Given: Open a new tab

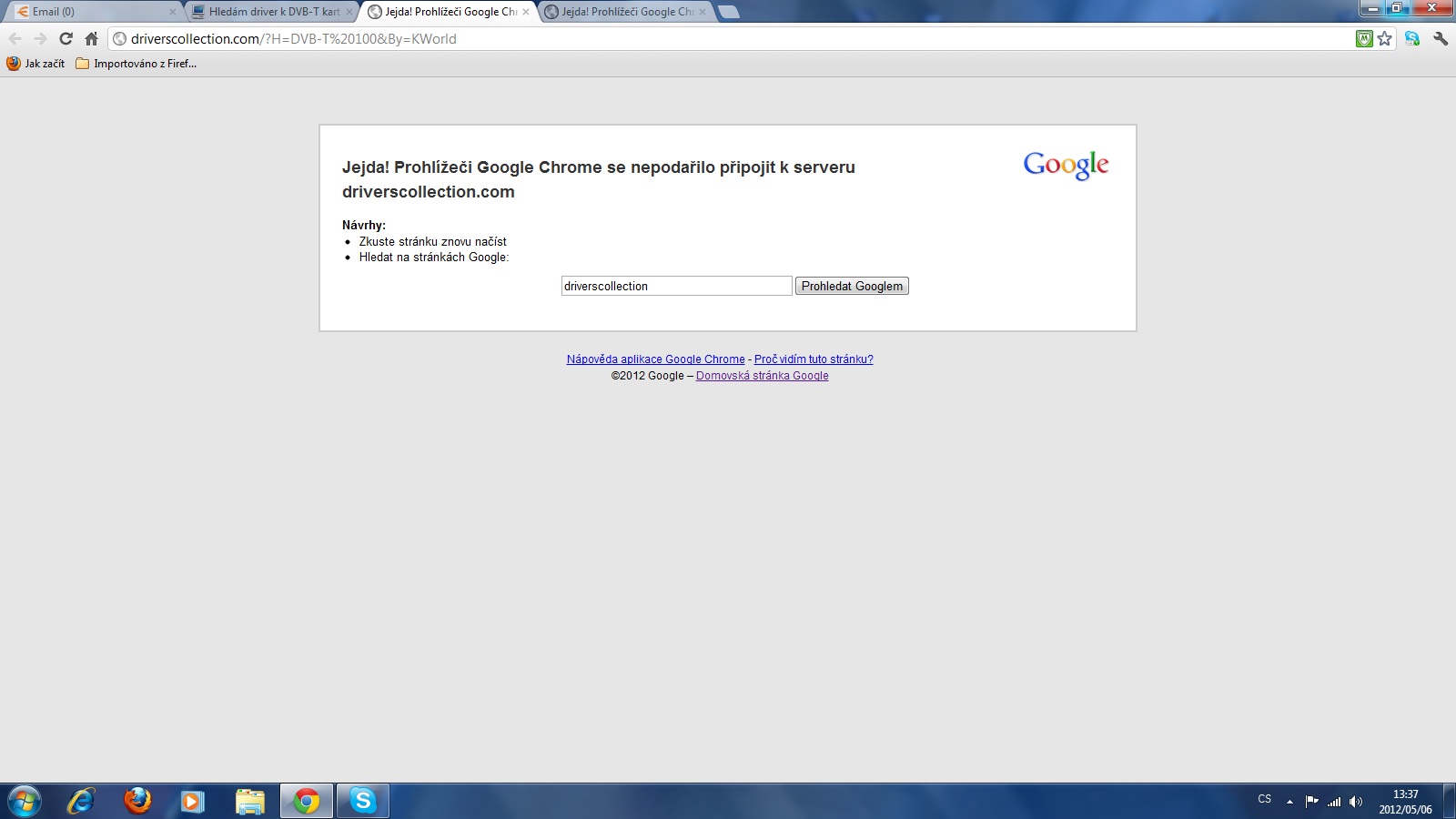Looking at the screenshot, I should pos(729,12).
